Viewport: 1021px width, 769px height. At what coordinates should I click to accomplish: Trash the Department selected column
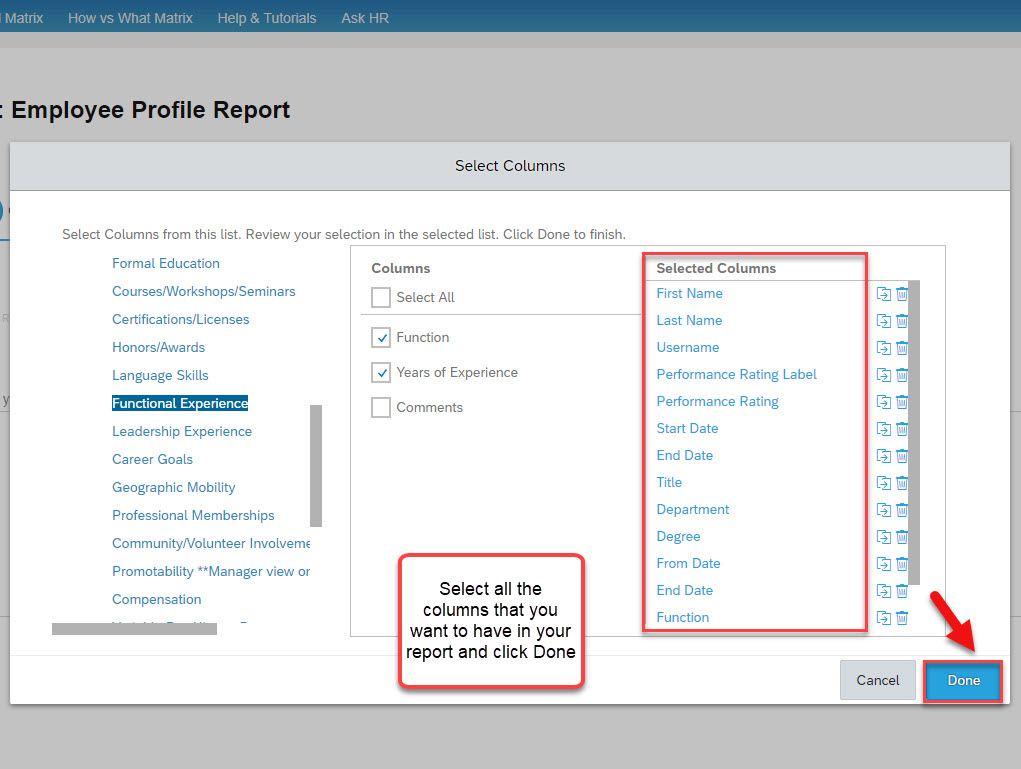(902, 509)
